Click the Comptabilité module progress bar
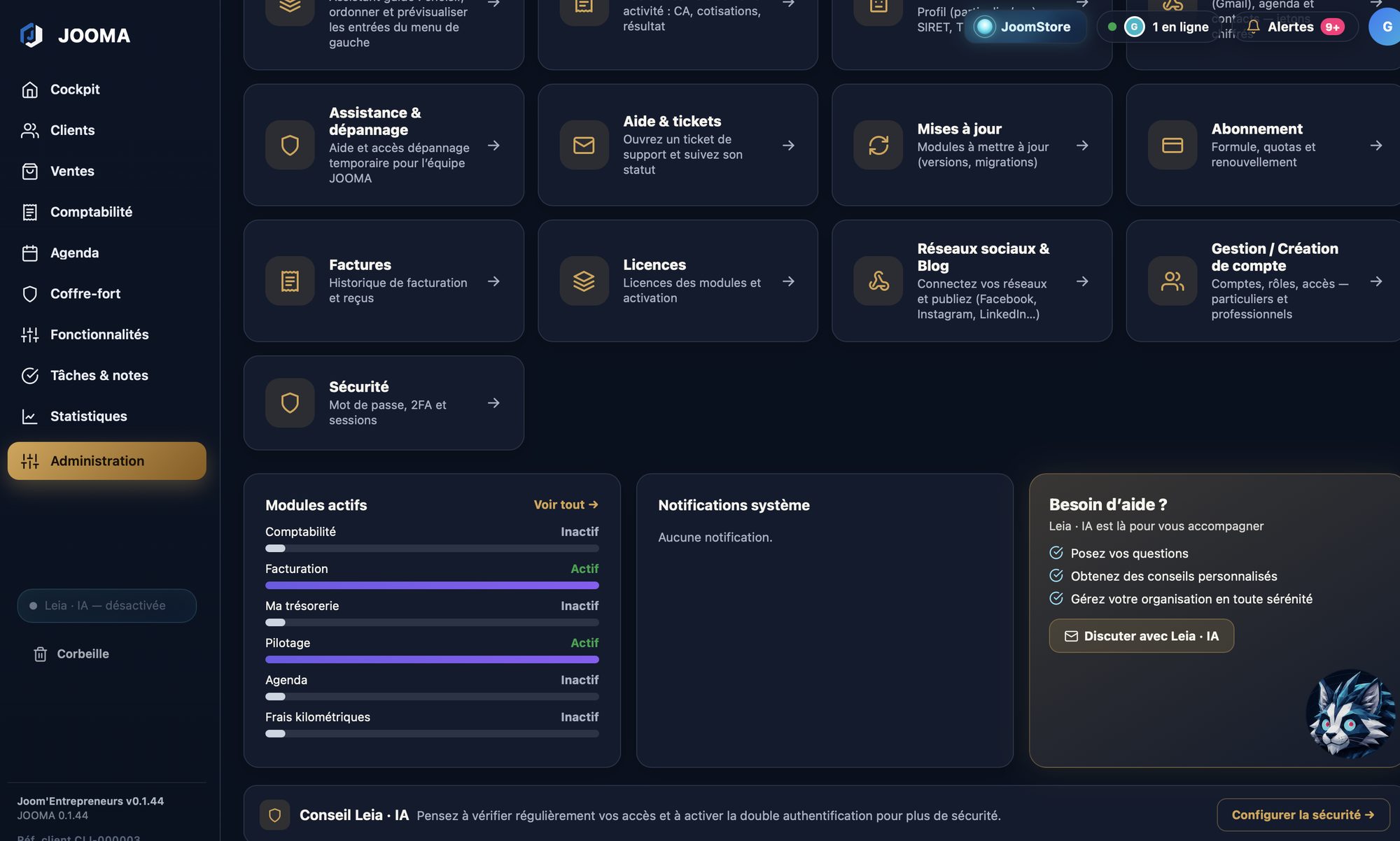The width and height of the screenshot is (1400, 841). click(432, 549)
